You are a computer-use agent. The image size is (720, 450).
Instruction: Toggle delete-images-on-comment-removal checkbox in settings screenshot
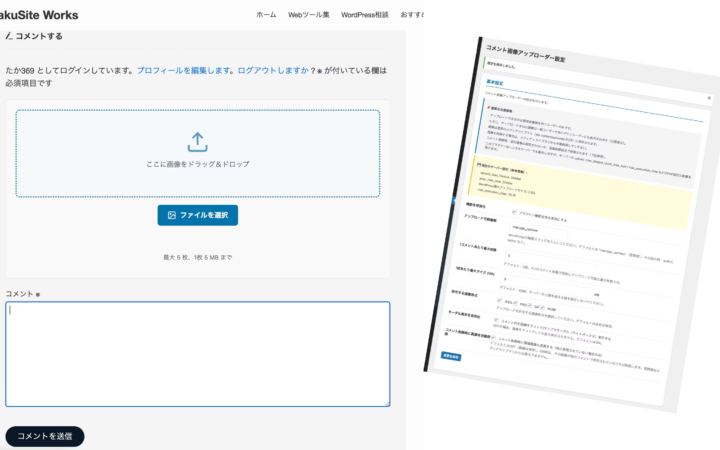(x=493, y=338)
